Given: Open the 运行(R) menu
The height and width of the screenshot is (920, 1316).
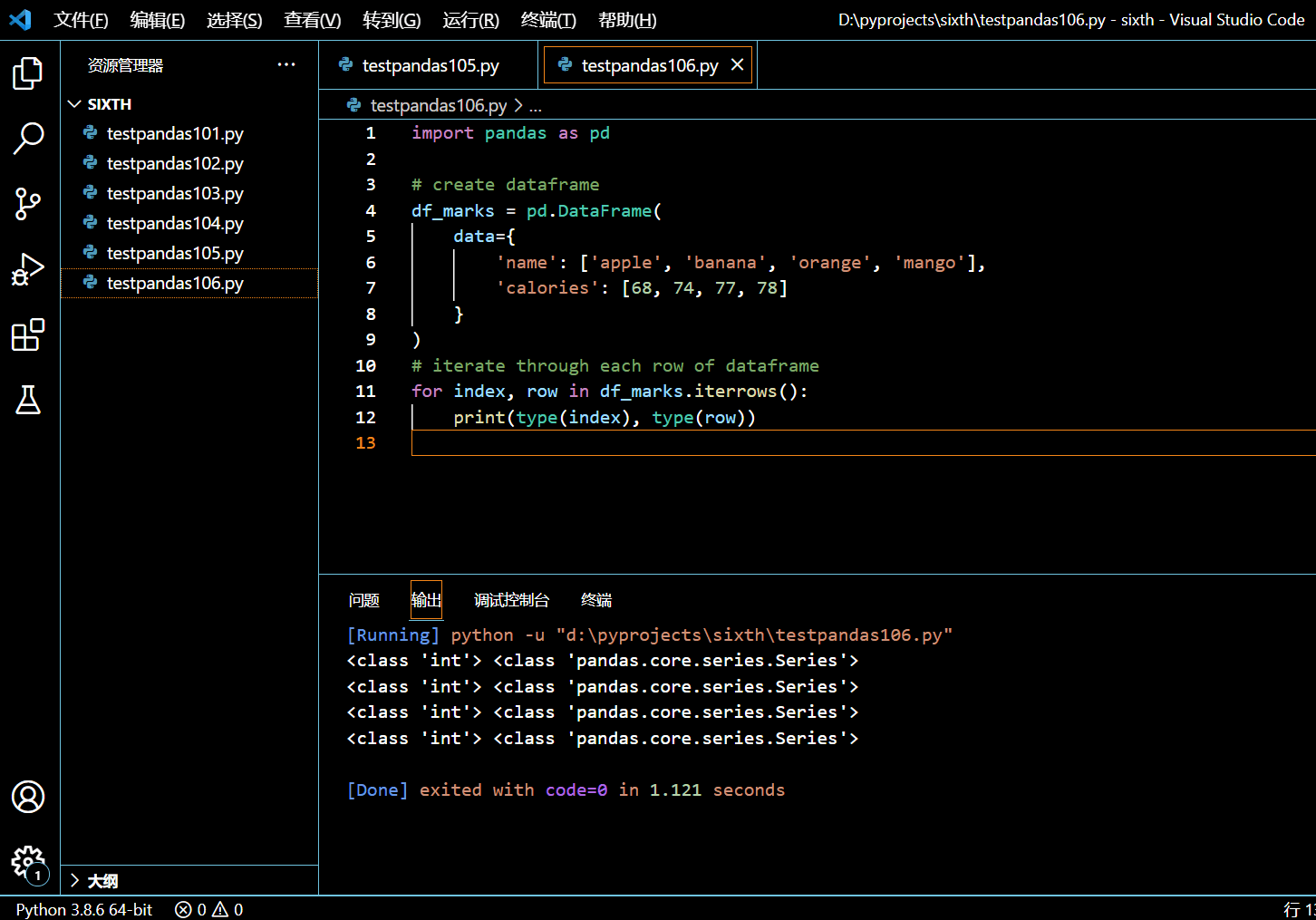Looking at the screenshot, I should click(x=470, y=20).
